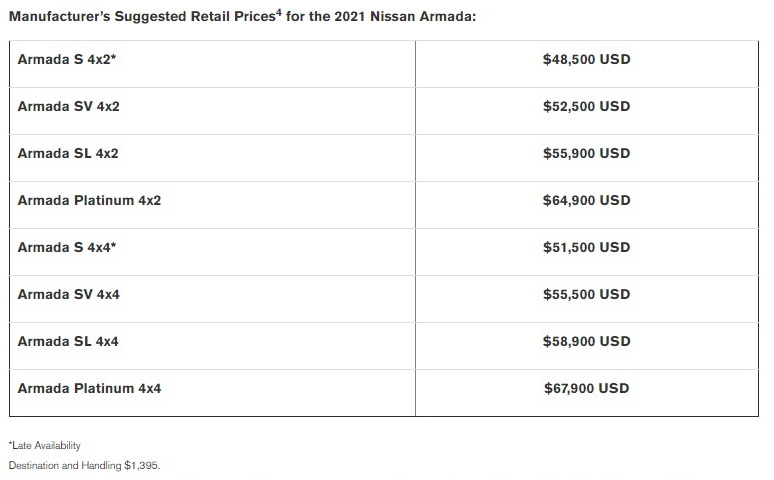Select the Armada S 4x2 row label
This screenshot has height=480, width=774.
[x=67, y=59]
